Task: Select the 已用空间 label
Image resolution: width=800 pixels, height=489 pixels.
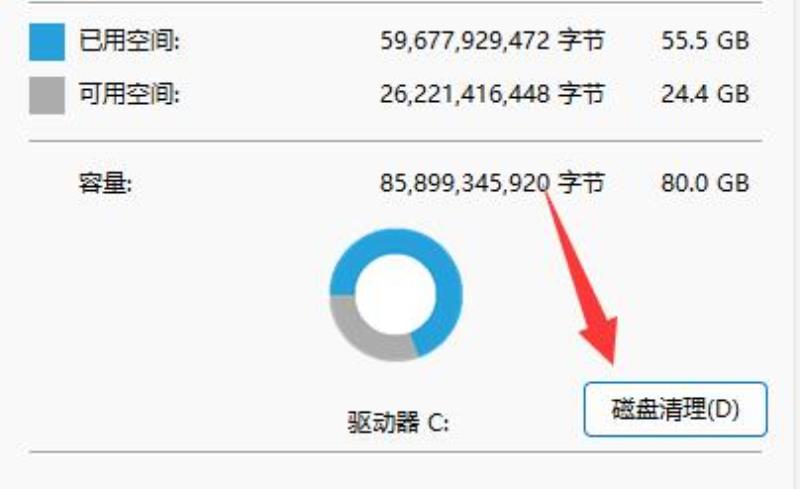Action: coord(129,41)
